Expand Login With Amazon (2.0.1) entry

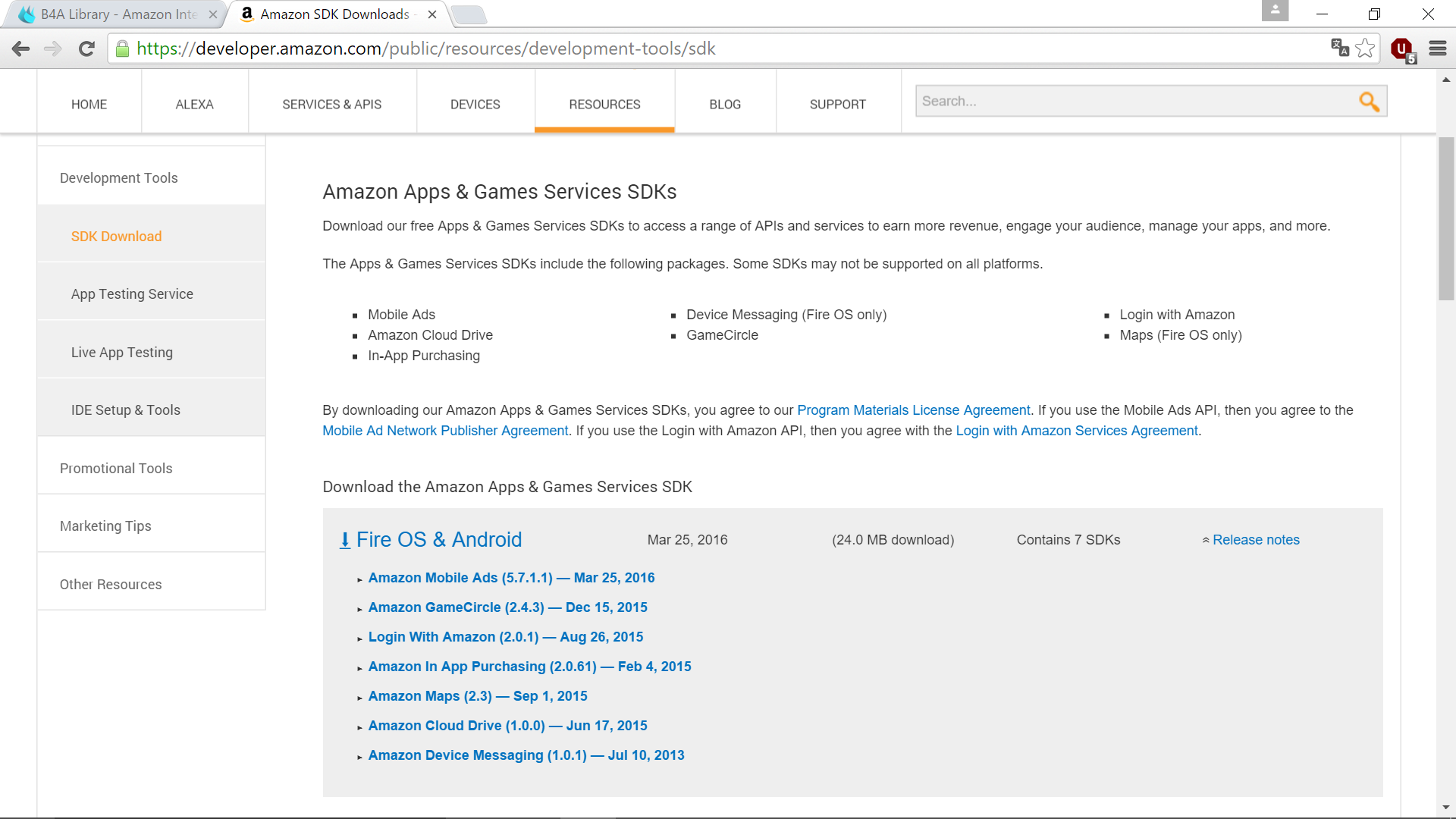coord(505,637)
